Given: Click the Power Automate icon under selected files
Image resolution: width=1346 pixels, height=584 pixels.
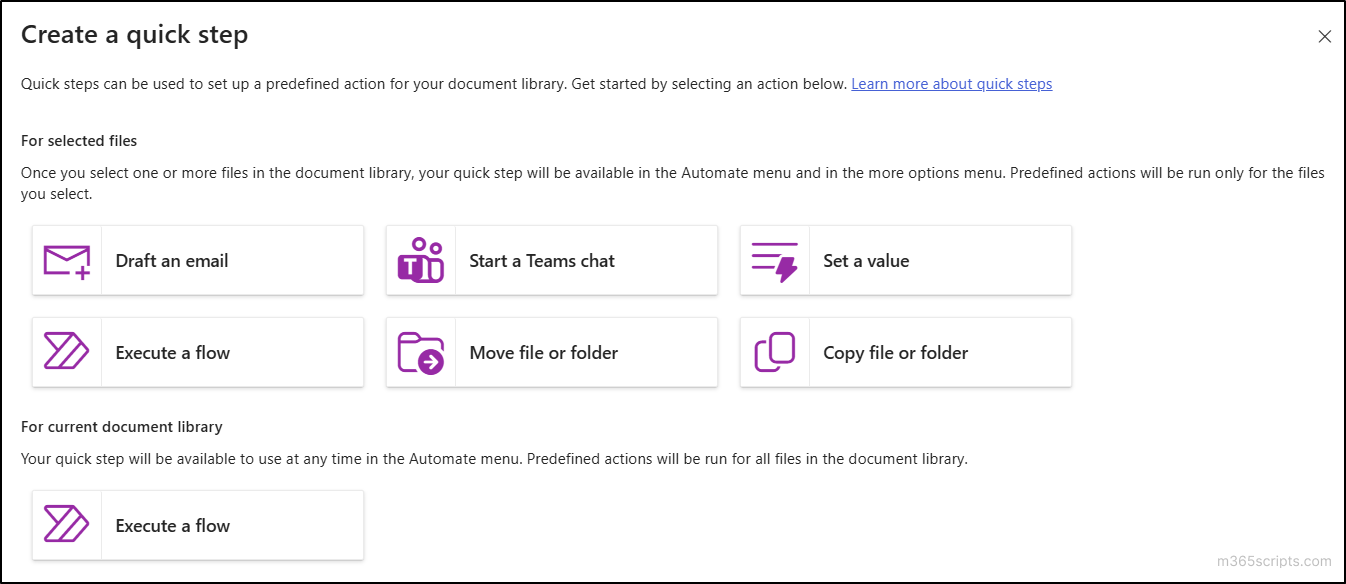Looking at the screenshot, I should [x=67, y=352].
